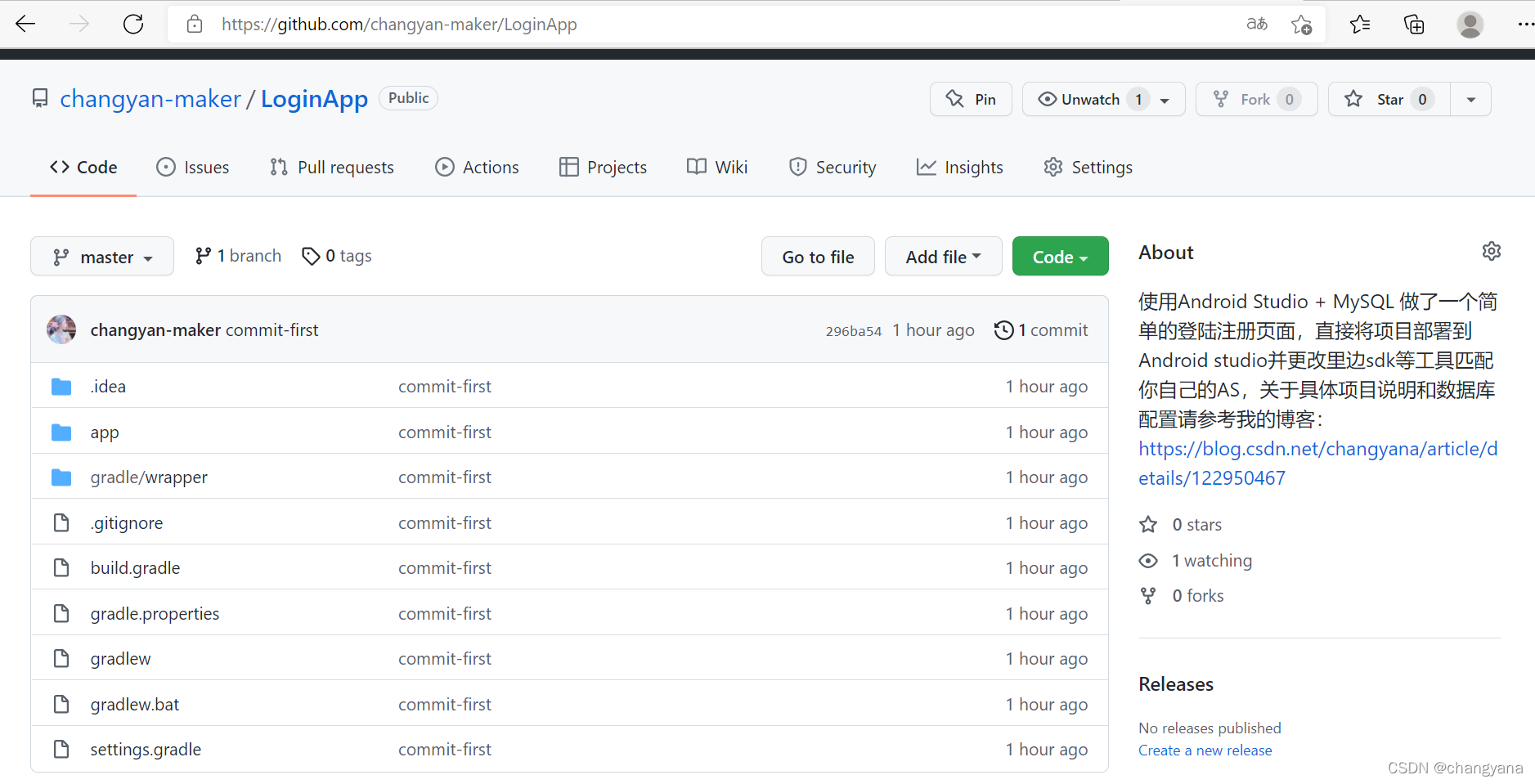Open the master branch selector
The height and width of the screenshot is (784, 1535).
(102, 257)
